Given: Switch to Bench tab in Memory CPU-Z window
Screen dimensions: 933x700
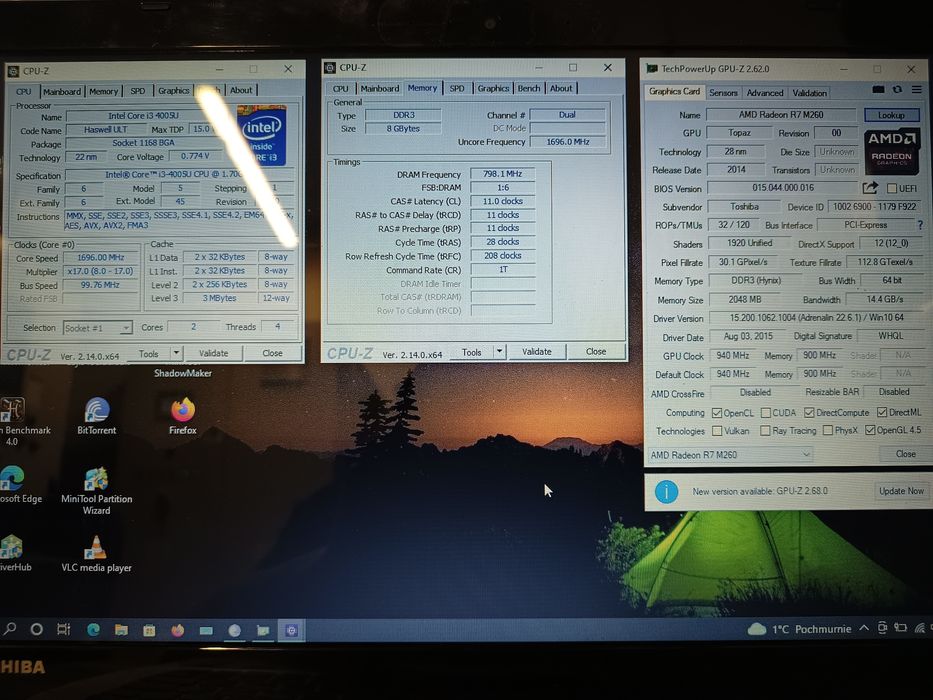Looking at the screenshot, I should (x=528, y=88).
